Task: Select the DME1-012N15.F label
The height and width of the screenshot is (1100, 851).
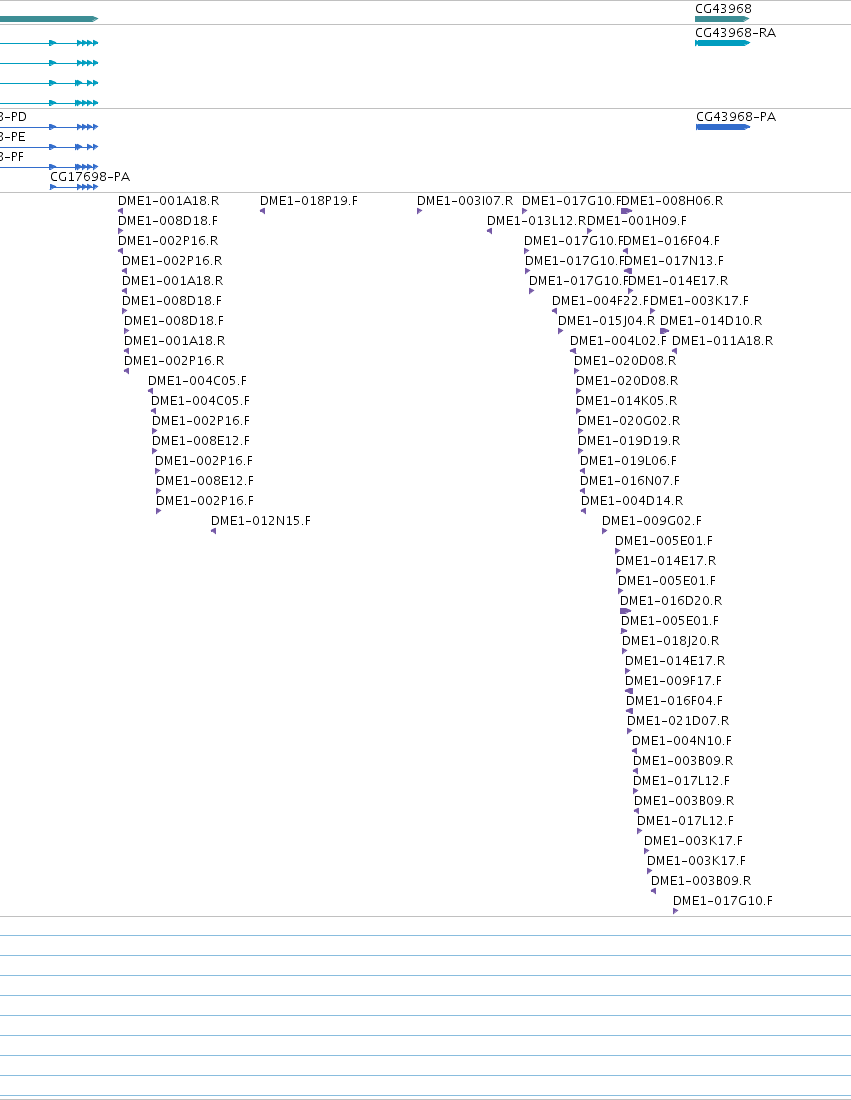Action: tap(261, 521)
